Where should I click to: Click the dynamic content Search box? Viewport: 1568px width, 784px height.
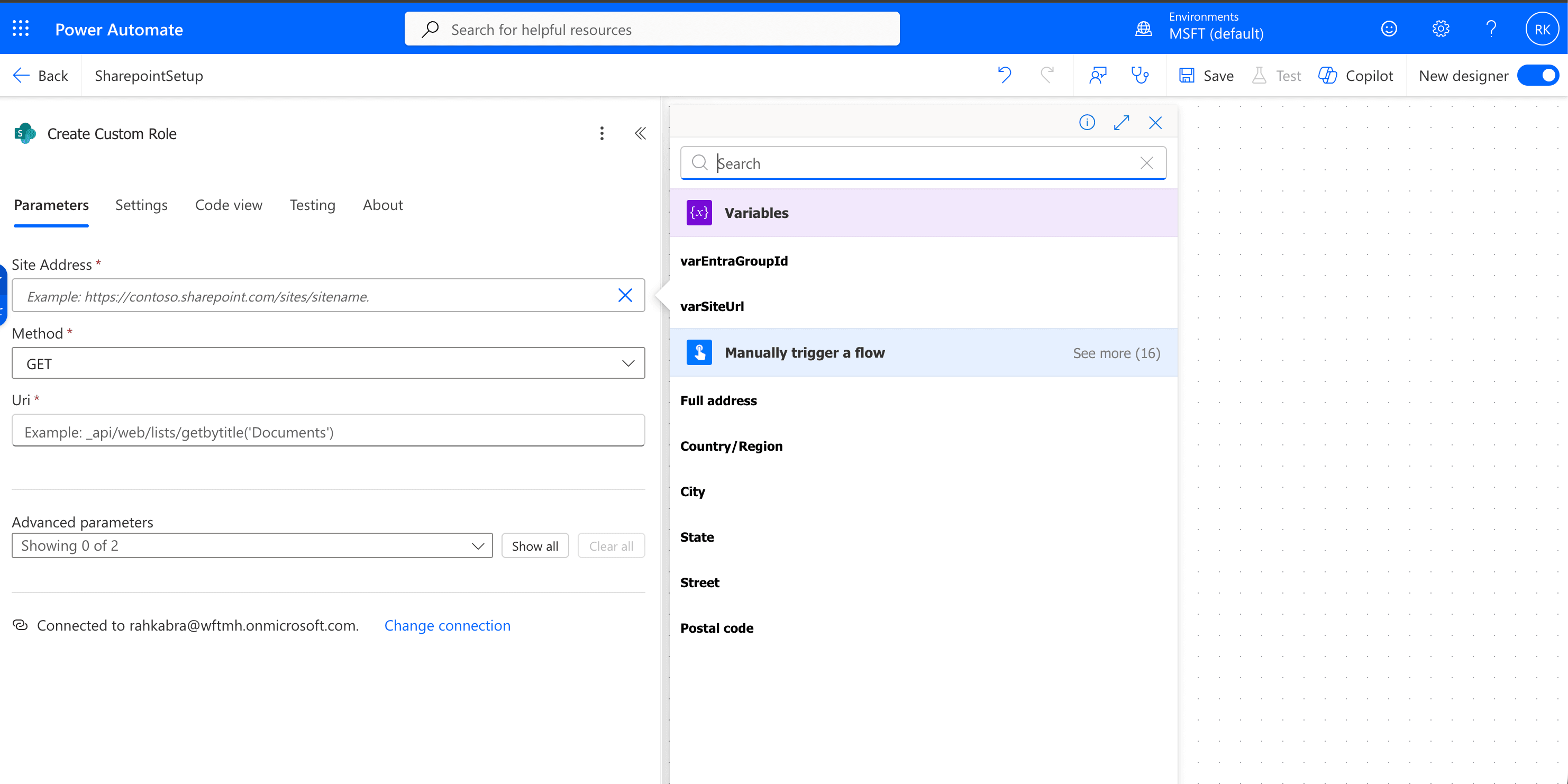(x=923, y=163)
